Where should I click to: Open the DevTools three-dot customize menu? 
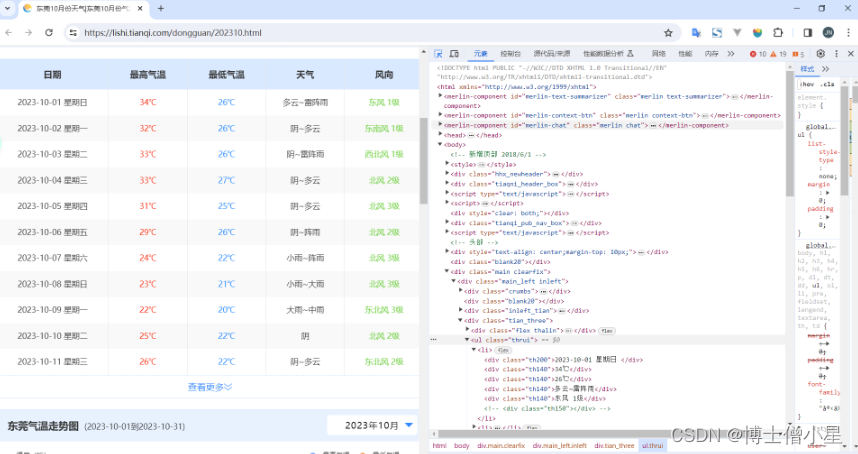(836, 54)
